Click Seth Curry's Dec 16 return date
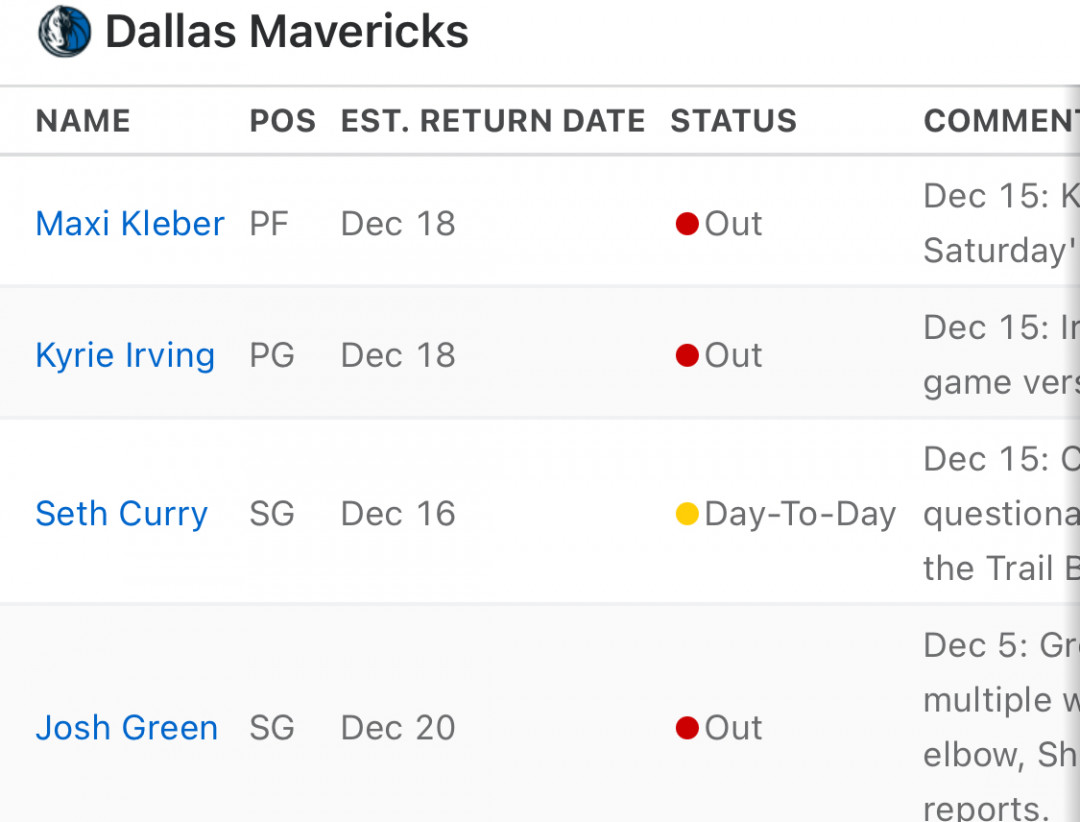Image resolution: width=1080 pixels, height=822 pixels. pos(398,514)
